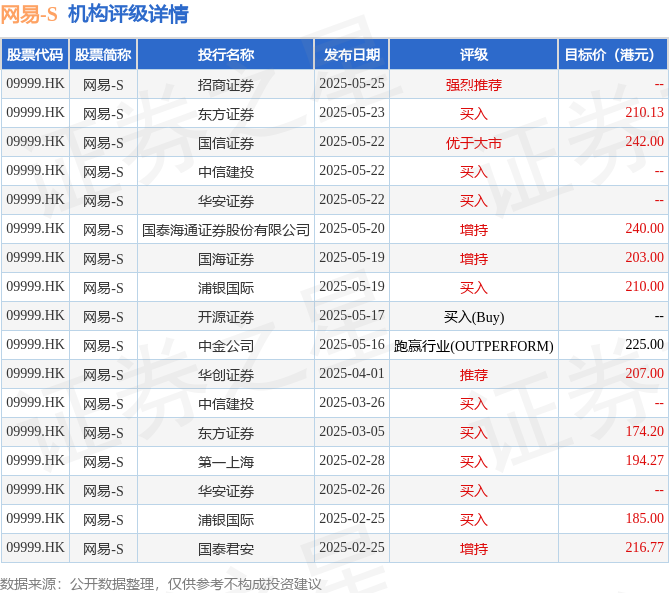Select the 国信证券 cell
The height and width of the screenshot is (593, 669).
[226, 143]
